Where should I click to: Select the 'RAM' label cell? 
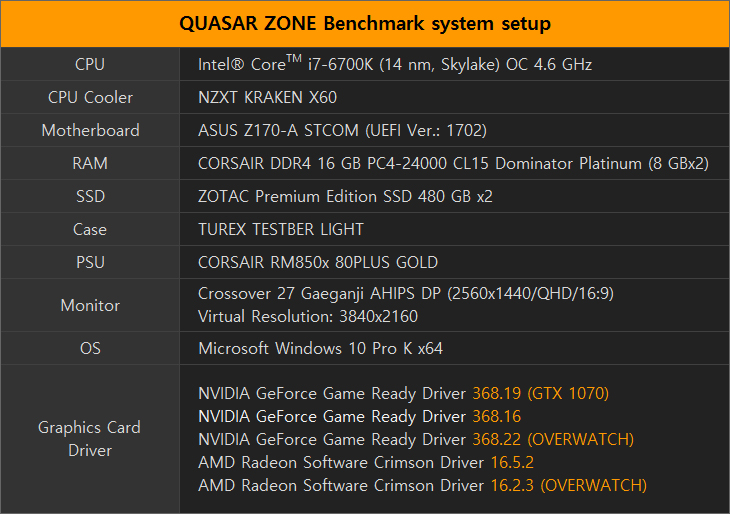point(90,163)
